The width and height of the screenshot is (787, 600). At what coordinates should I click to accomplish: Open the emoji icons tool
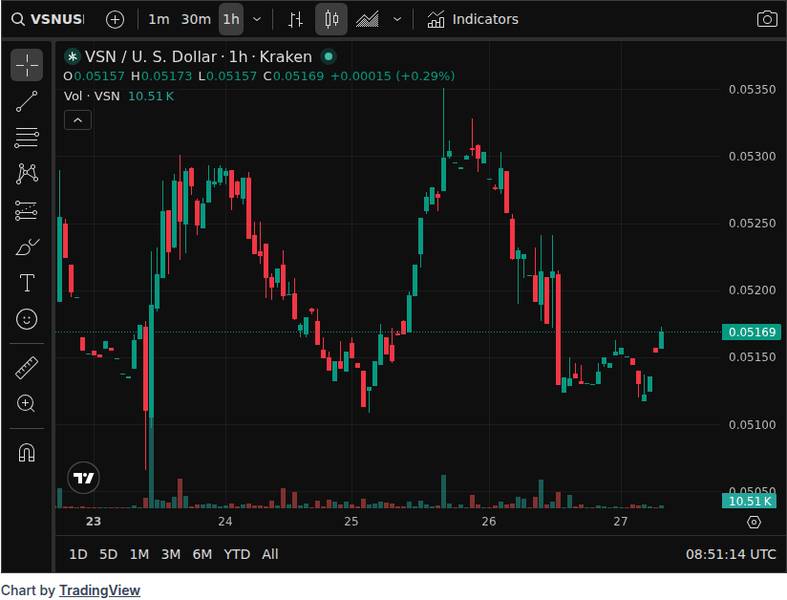27,319
